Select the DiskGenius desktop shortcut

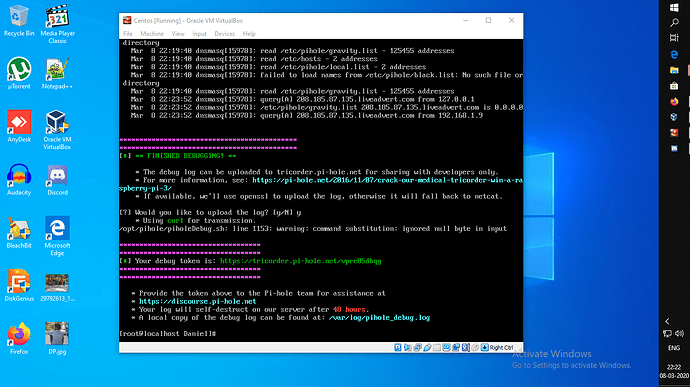pos(19,285)
